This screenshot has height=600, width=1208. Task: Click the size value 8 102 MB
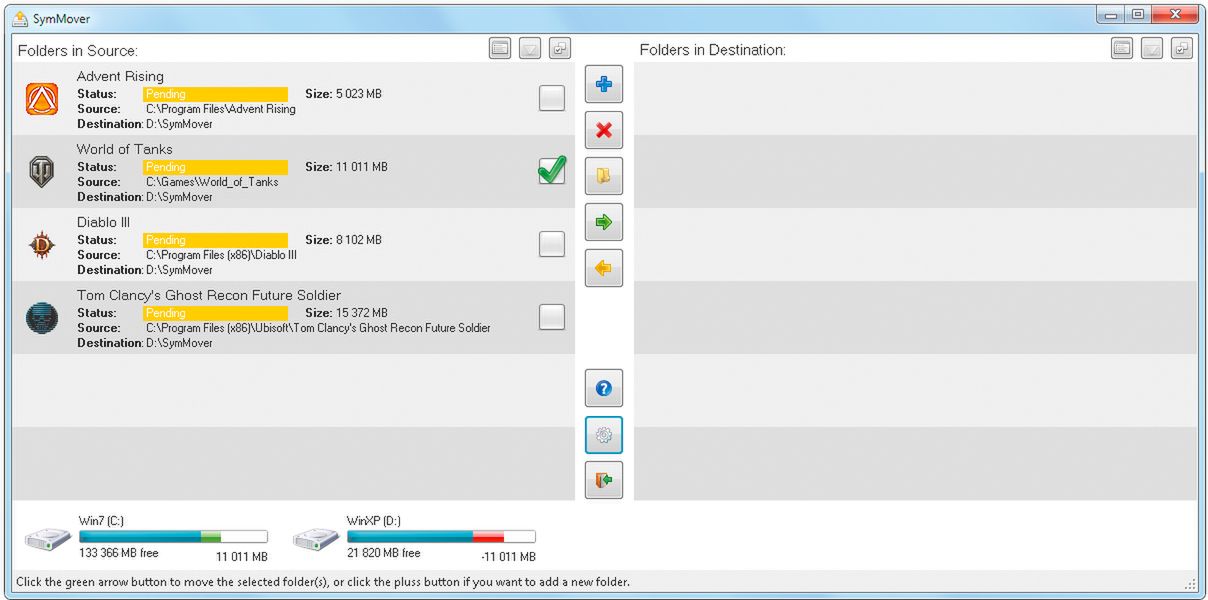click(358, 240)
